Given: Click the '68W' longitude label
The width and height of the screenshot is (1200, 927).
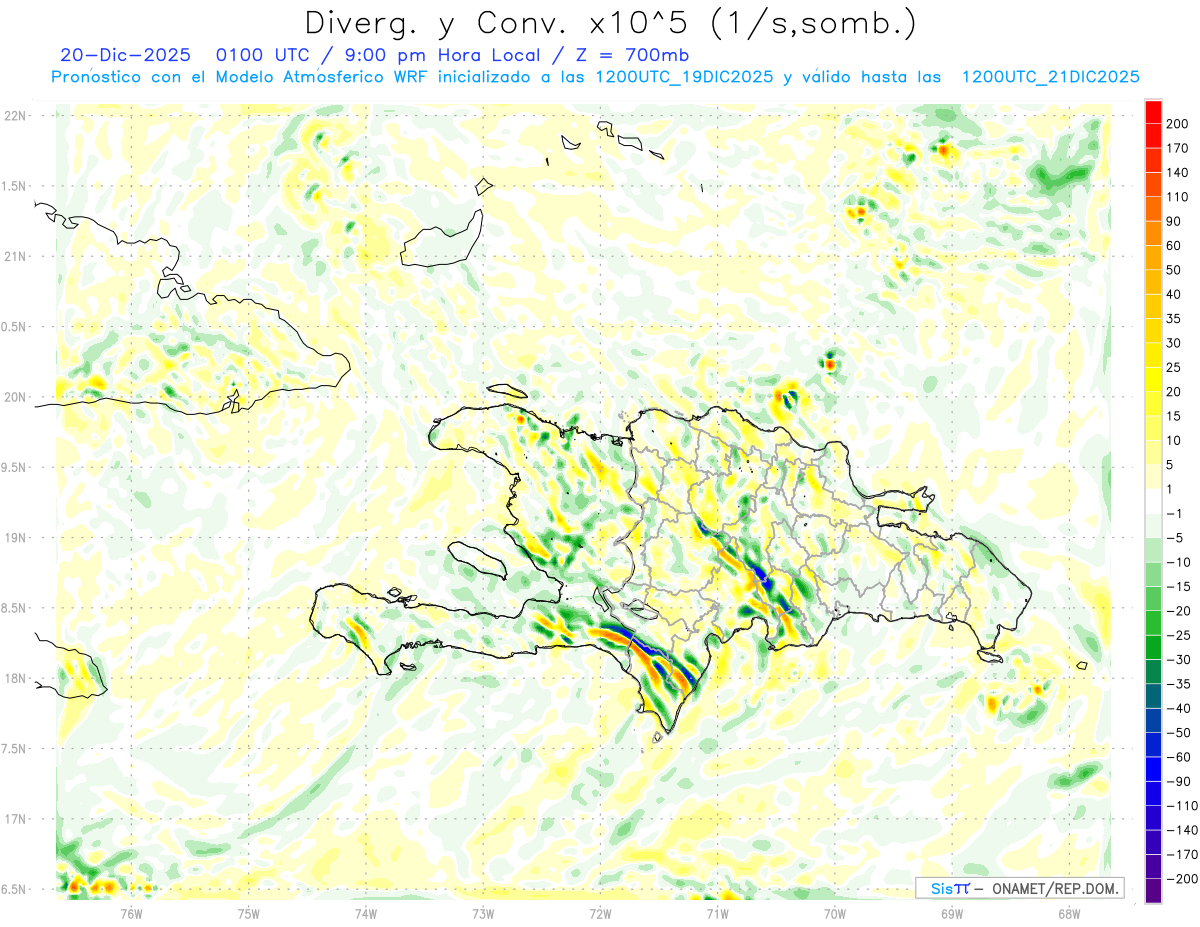Looking at the screenshot, I should pyautogui.click(x=1068, y=913).
